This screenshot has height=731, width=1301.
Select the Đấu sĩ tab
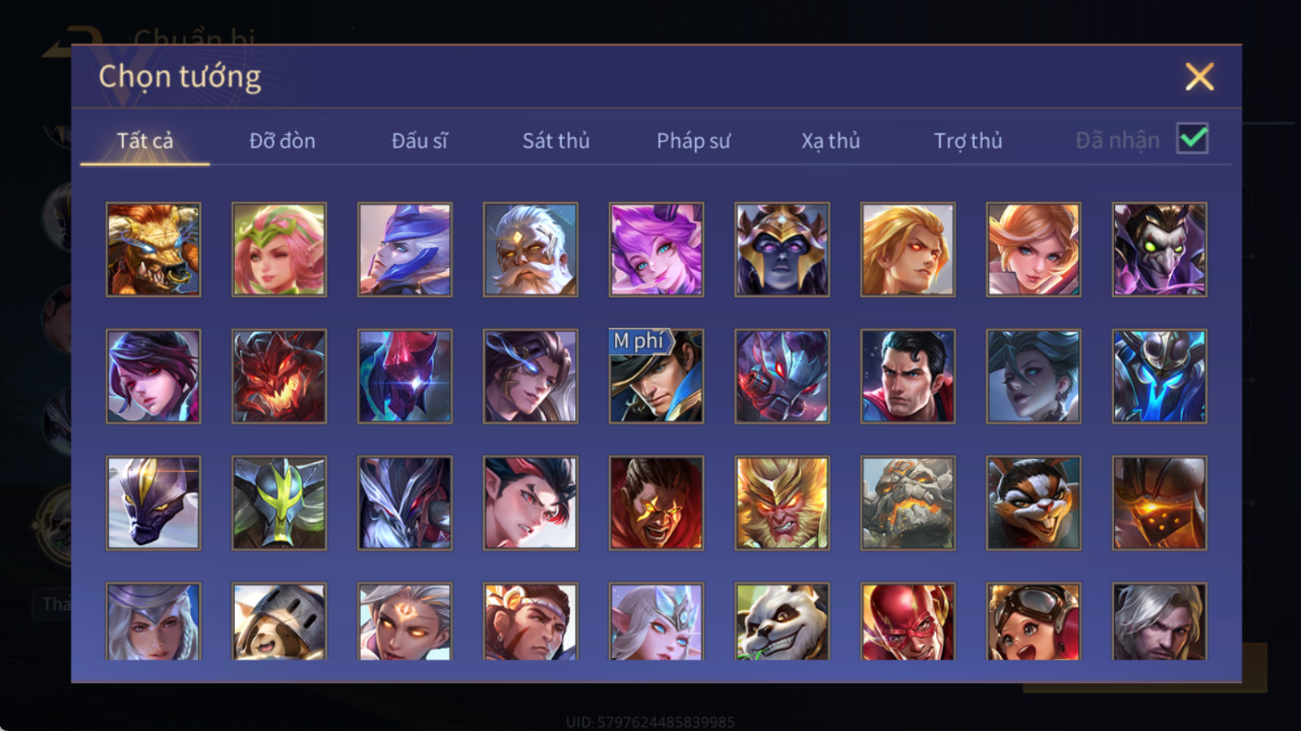pyautogui.click(x=419, y=141)
